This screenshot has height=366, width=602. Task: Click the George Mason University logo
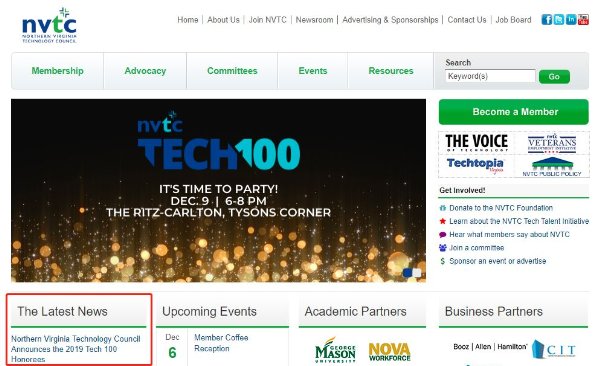pyautogui.click(x=335, y=350)
